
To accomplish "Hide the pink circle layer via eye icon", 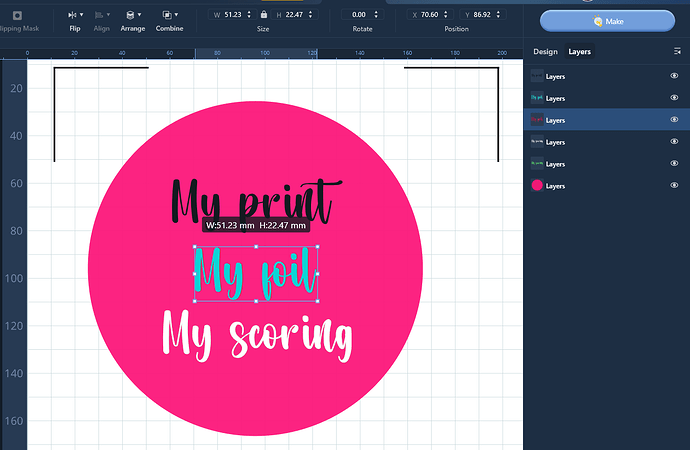I will [x=674, y=186].
